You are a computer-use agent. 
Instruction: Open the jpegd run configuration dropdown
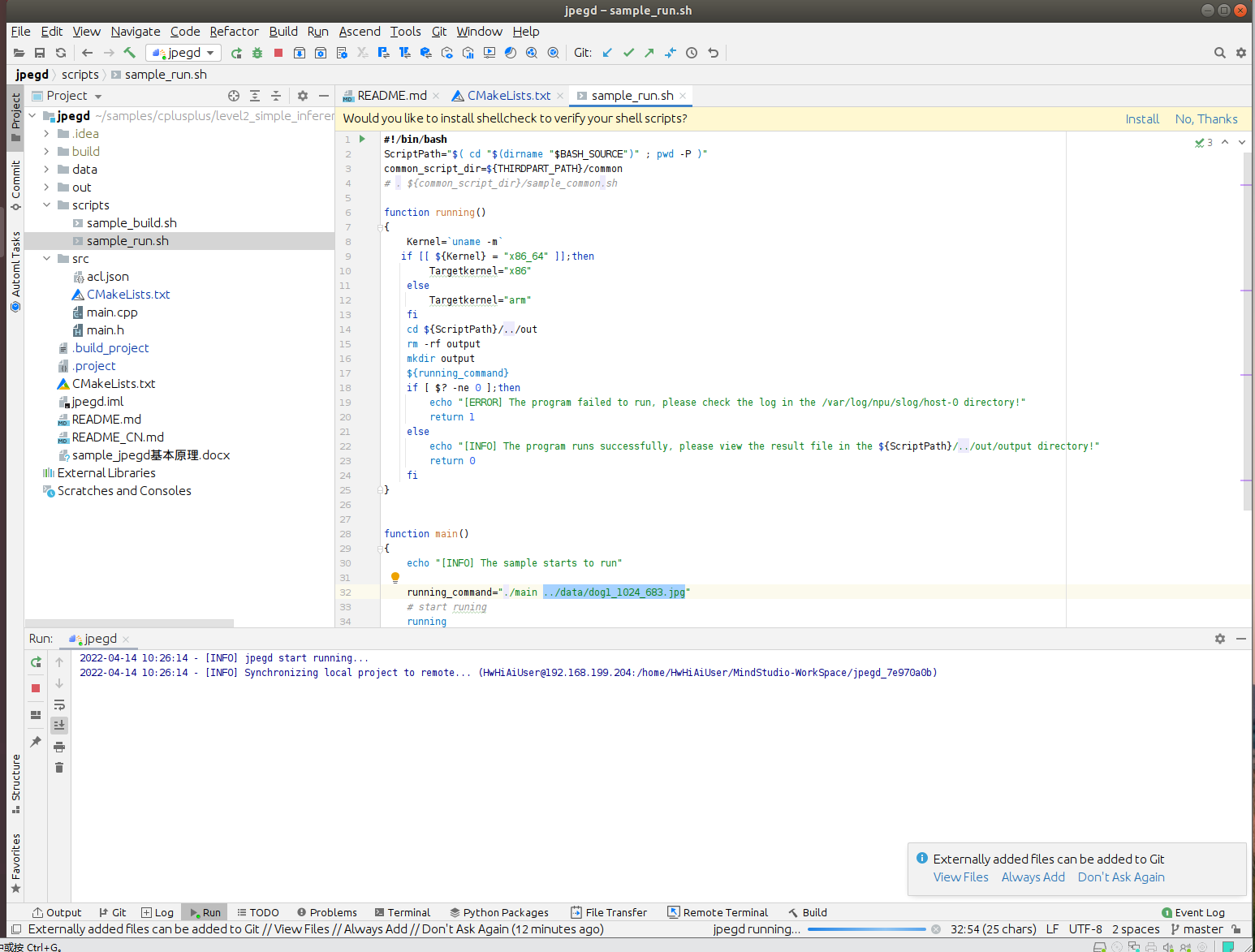(183, 53)
